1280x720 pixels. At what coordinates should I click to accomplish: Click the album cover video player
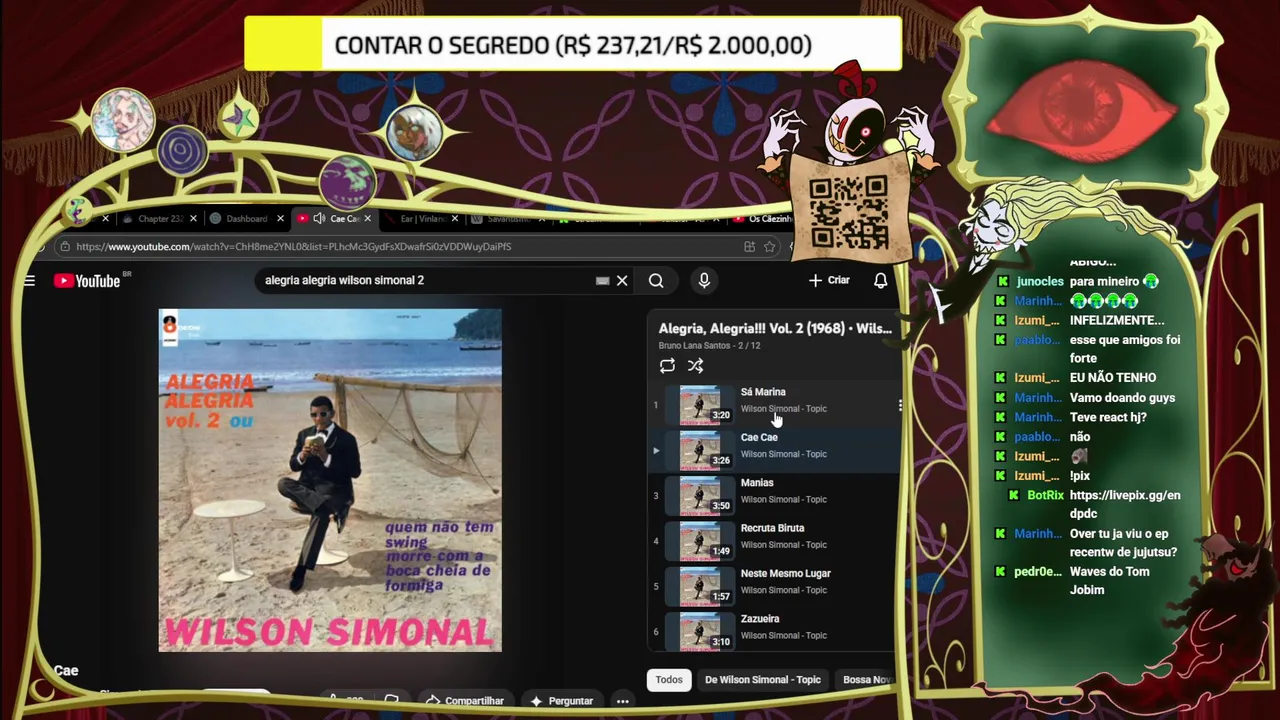(x=330, y=481)
